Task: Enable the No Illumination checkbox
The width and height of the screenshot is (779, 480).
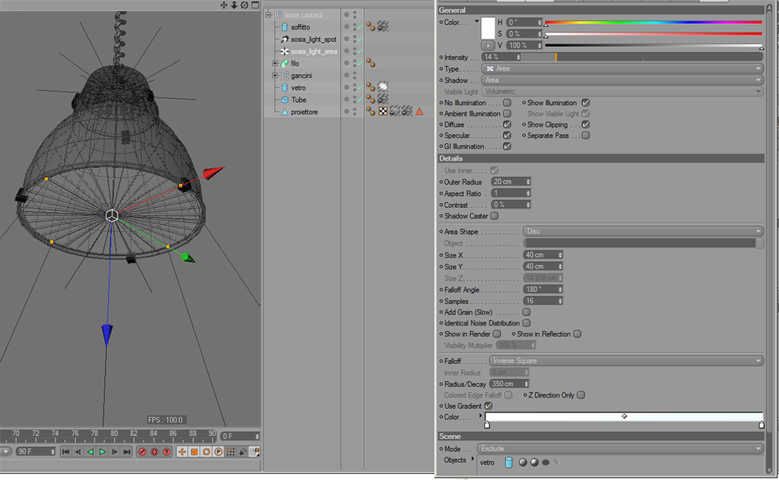Action: tap(507, 102)
